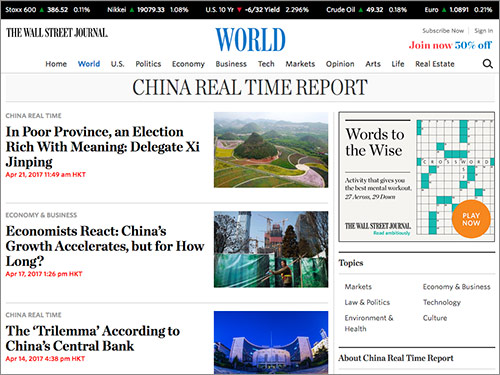Open the big WORLD section heading

[250, 40]
